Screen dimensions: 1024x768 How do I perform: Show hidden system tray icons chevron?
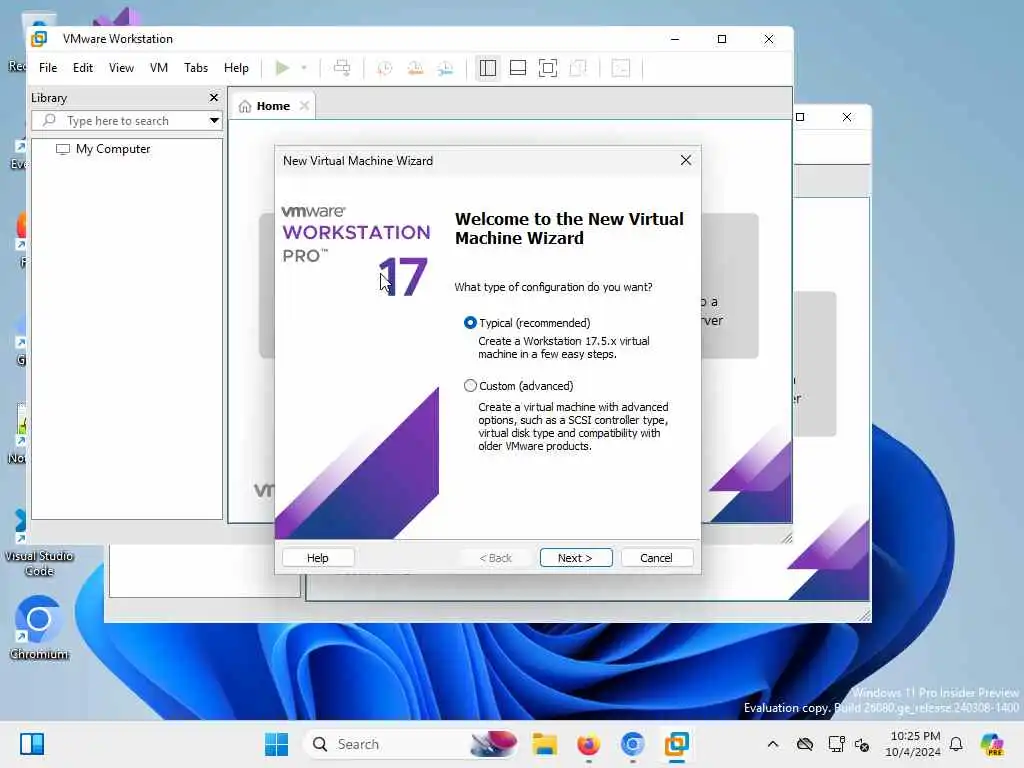tap(773, 744)
